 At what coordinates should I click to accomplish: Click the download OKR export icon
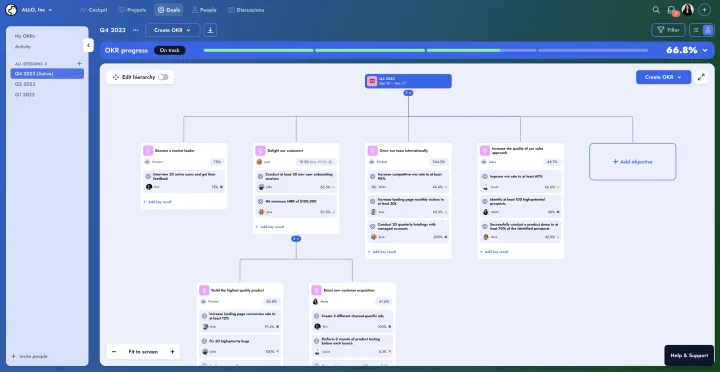point(210,30)
